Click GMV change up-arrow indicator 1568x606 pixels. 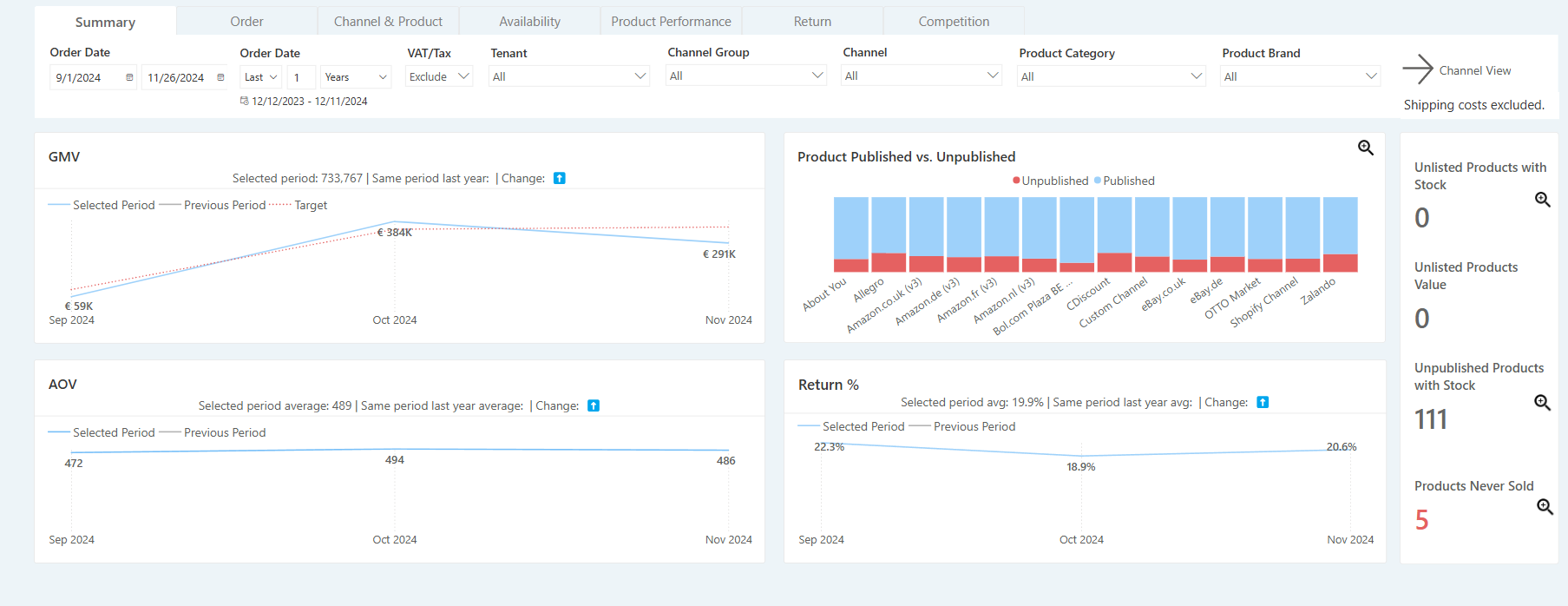(560, 178)
